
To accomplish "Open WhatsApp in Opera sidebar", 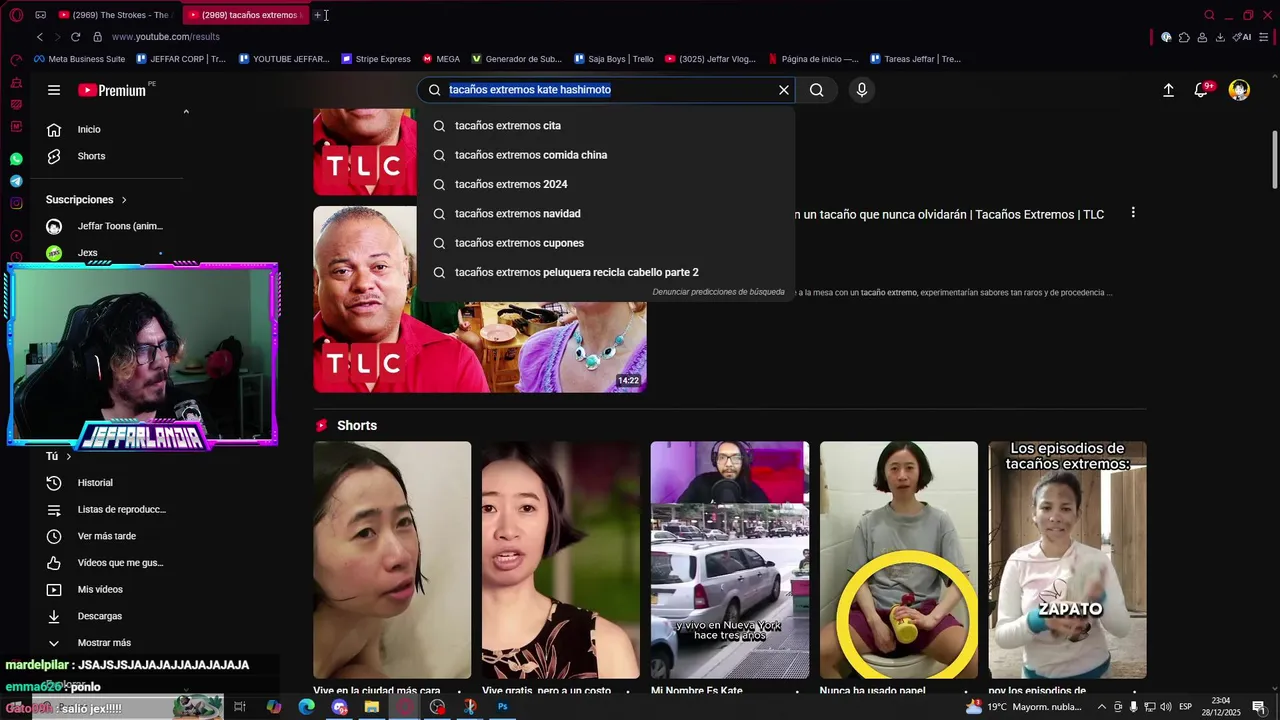I will coord(16,159).
